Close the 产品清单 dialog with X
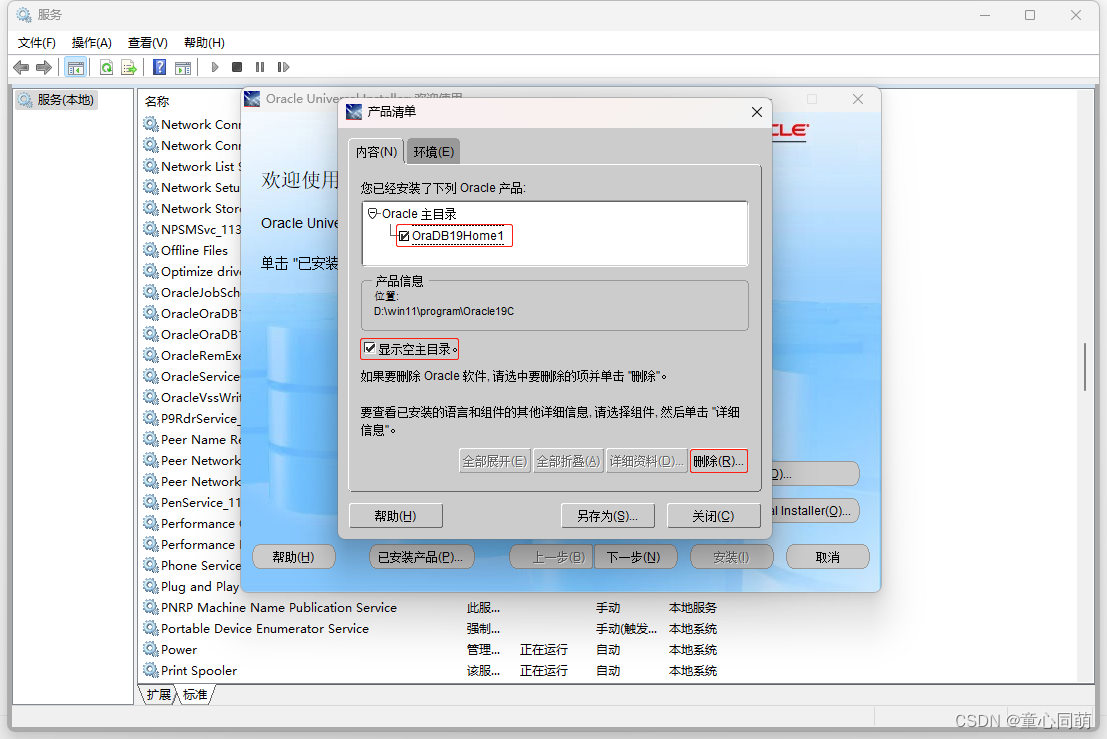Screen dimensions: 1107x739 pos(757,112)
